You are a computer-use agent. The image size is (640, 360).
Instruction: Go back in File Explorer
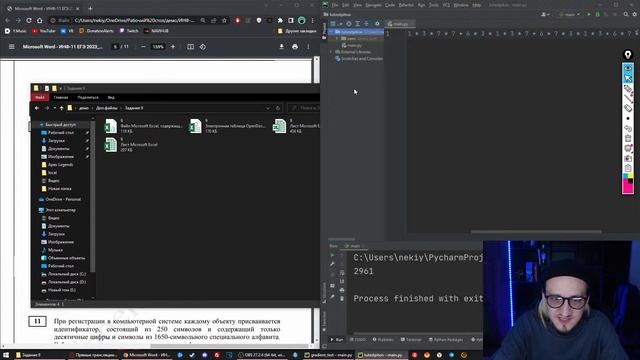37,108
